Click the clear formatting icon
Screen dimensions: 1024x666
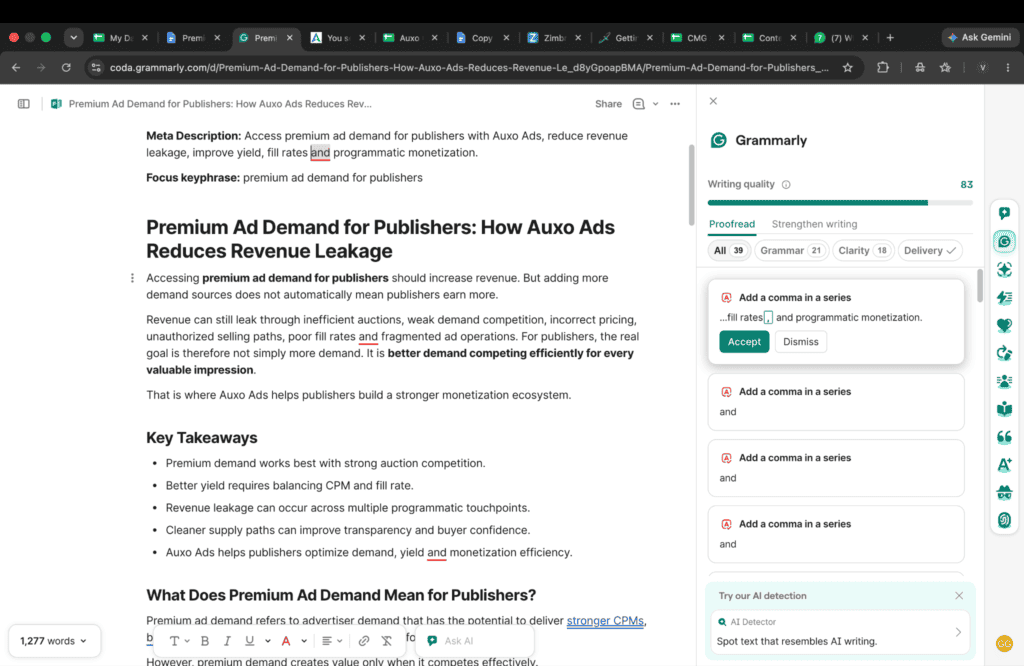387,641
